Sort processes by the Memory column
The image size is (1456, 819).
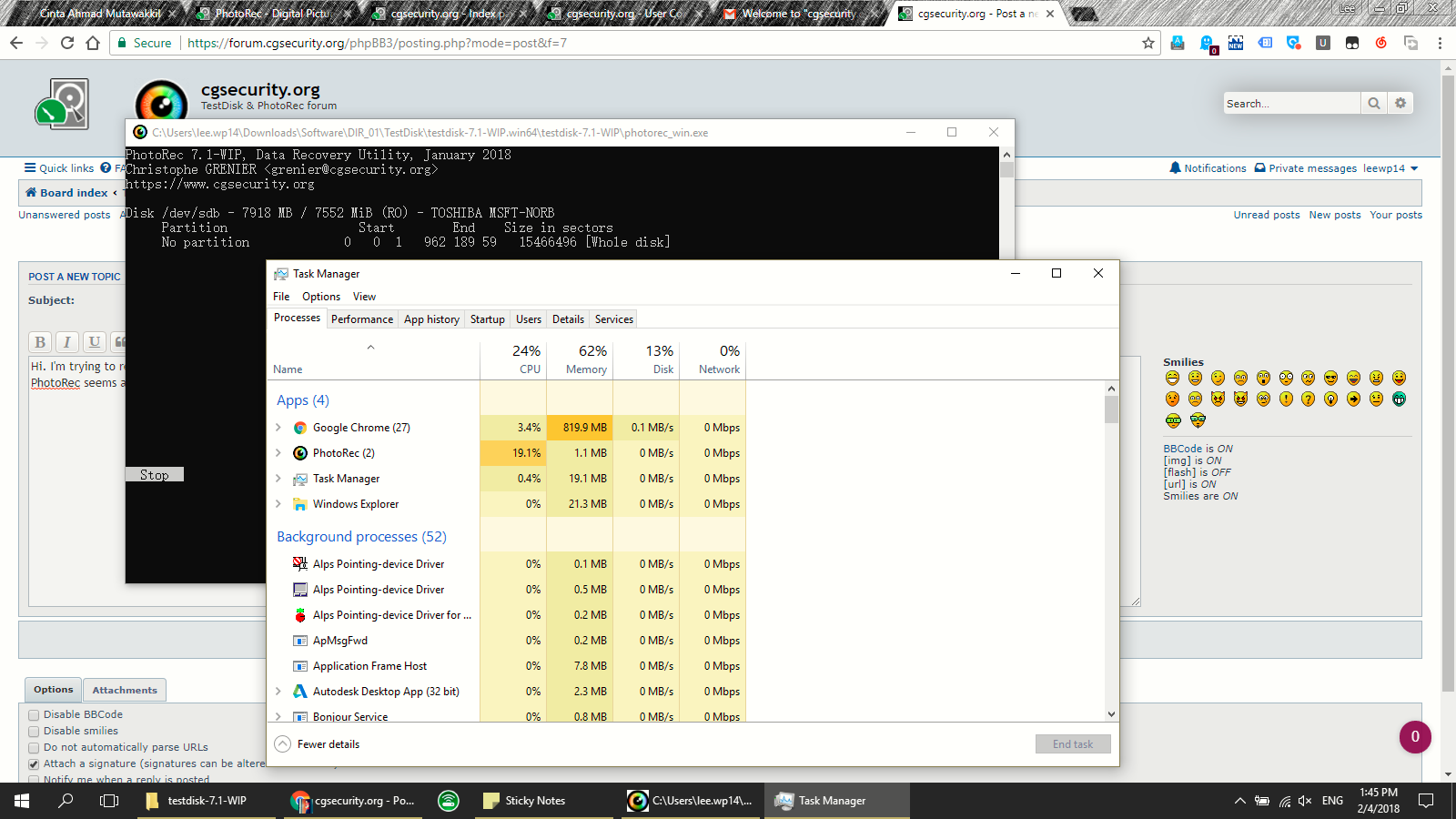coord(580,359)
